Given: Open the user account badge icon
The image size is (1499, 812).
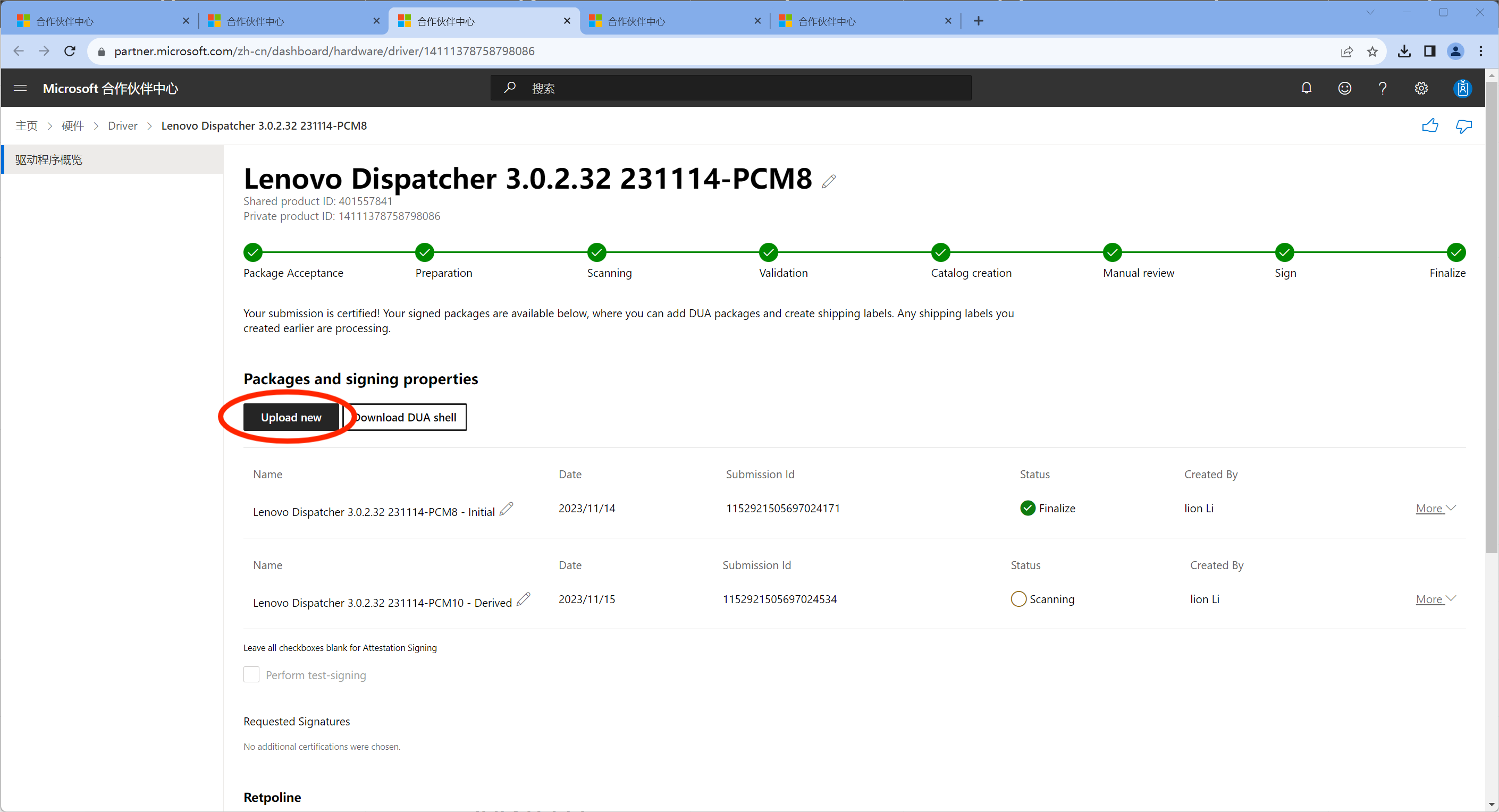Looking at the screenshot, I should pyautogui.click(x=1462, y=88).
